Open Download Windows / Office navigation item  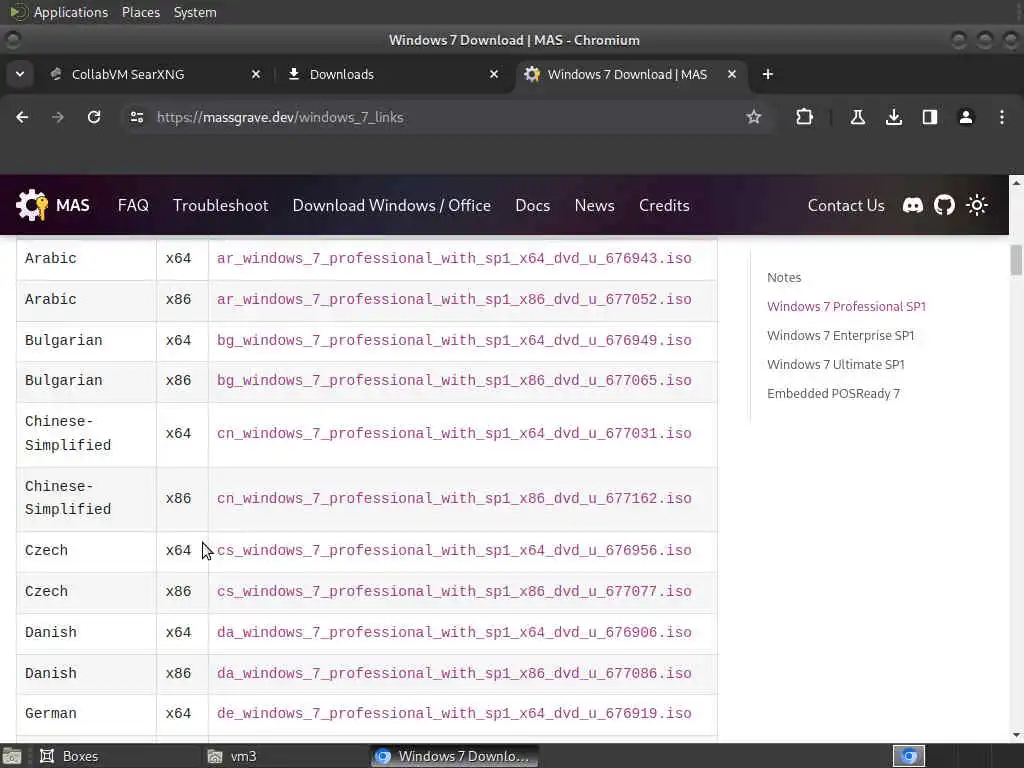pos(392,206)
